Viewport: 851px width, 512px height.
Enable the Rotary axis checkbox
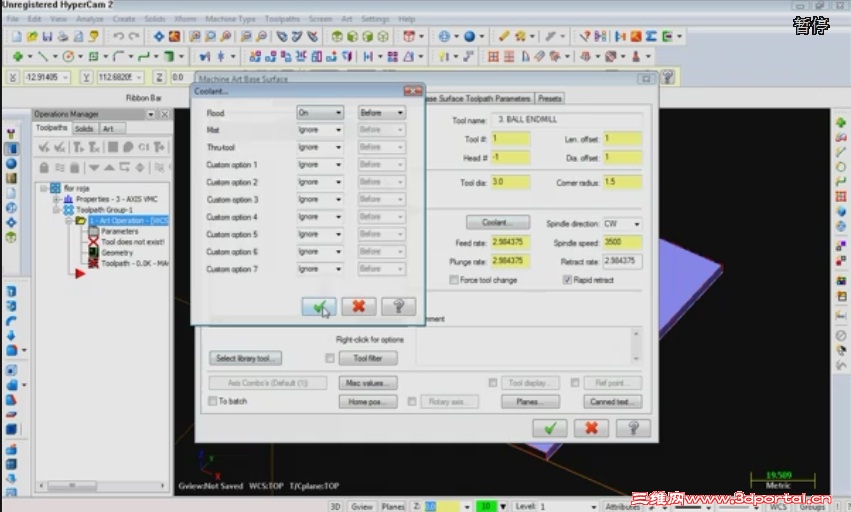tap(412, 401)
